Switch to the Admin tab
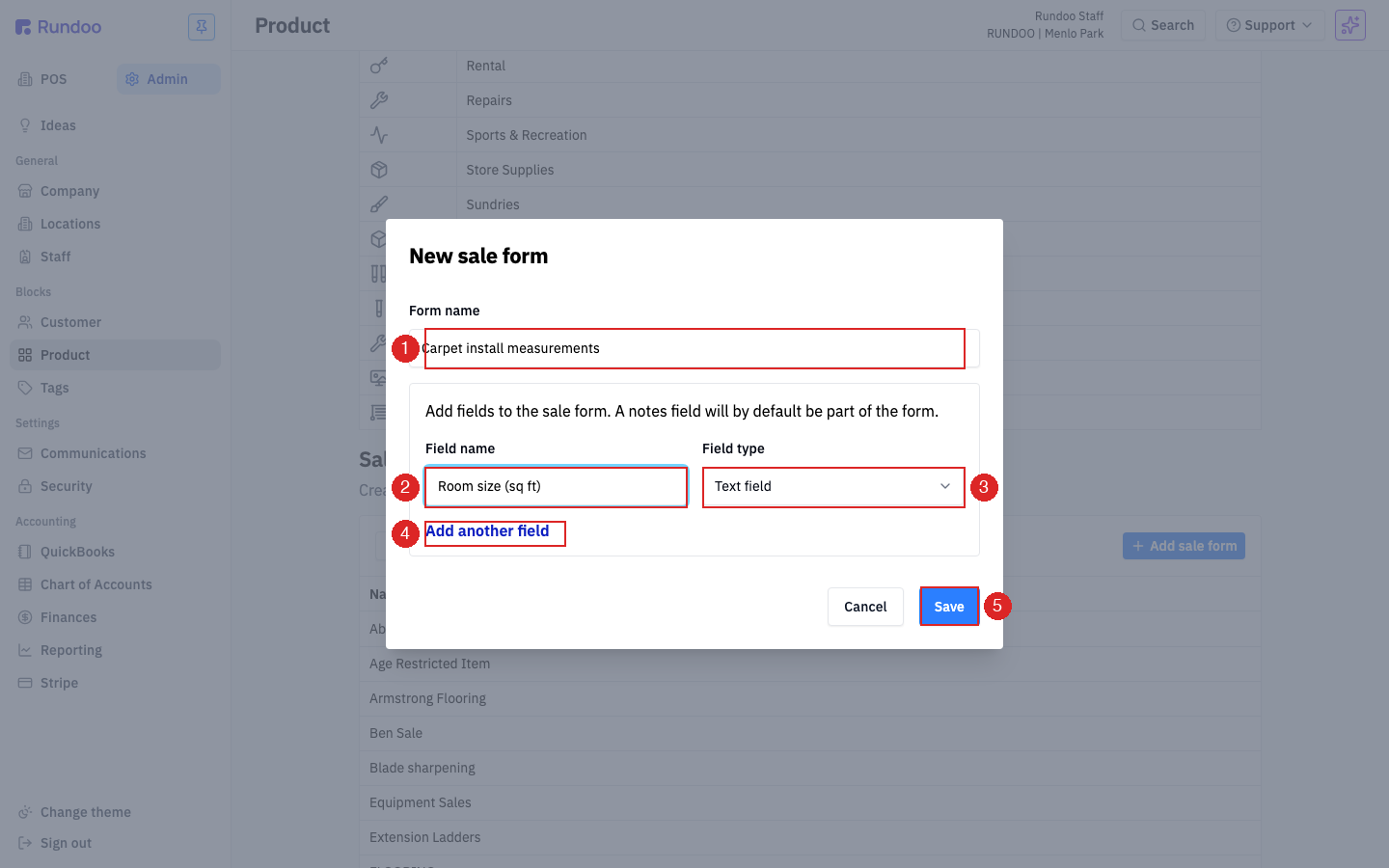Image resolution: width=1389 pixels, height=868 pixels. (169, 79)
